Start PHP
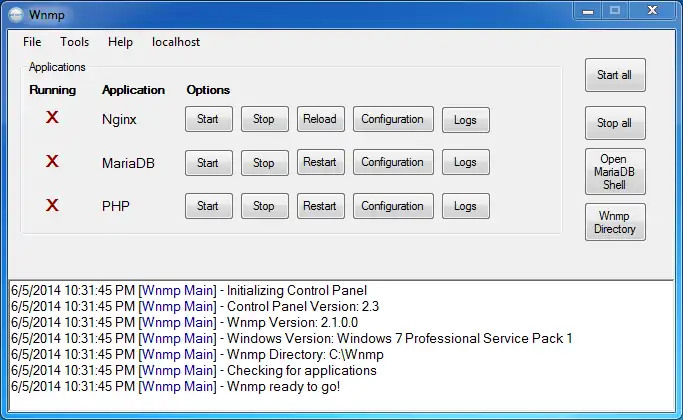Viewport: 683px width, 420px height. 209,206
